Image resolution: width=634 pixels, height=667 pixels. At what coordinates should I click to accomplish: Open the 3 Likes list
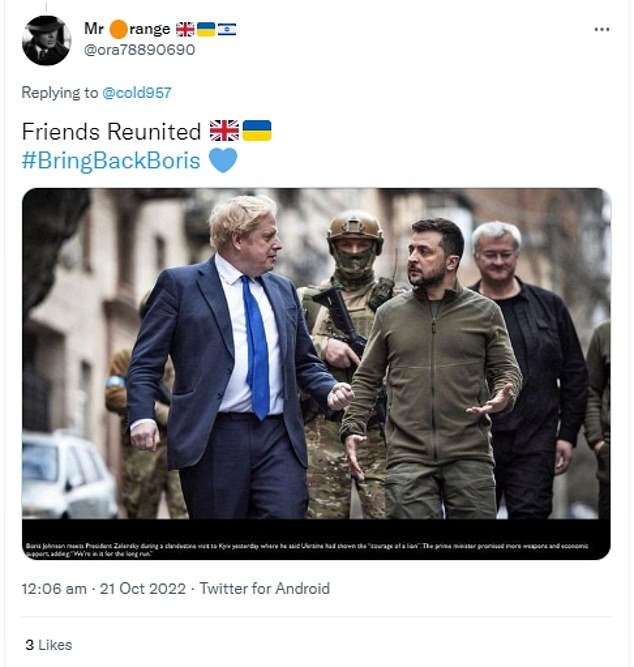coord(49,645)
